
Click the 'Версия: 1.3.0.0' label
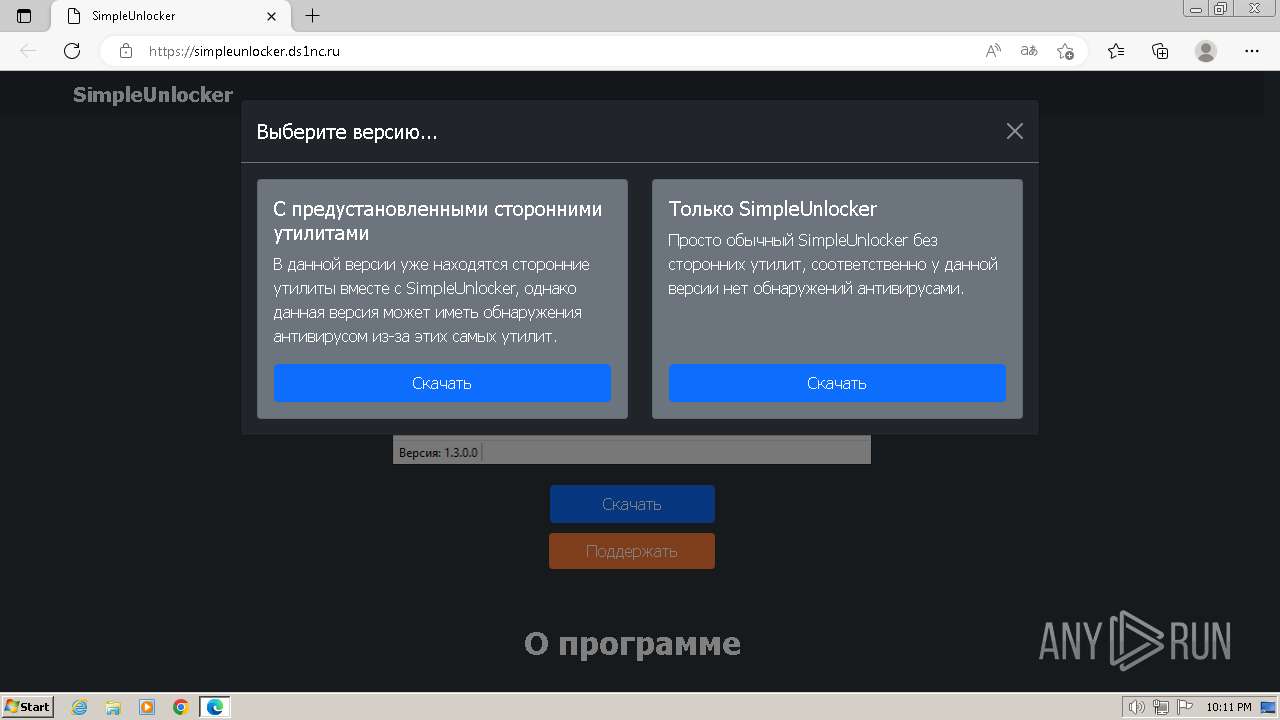438,453
